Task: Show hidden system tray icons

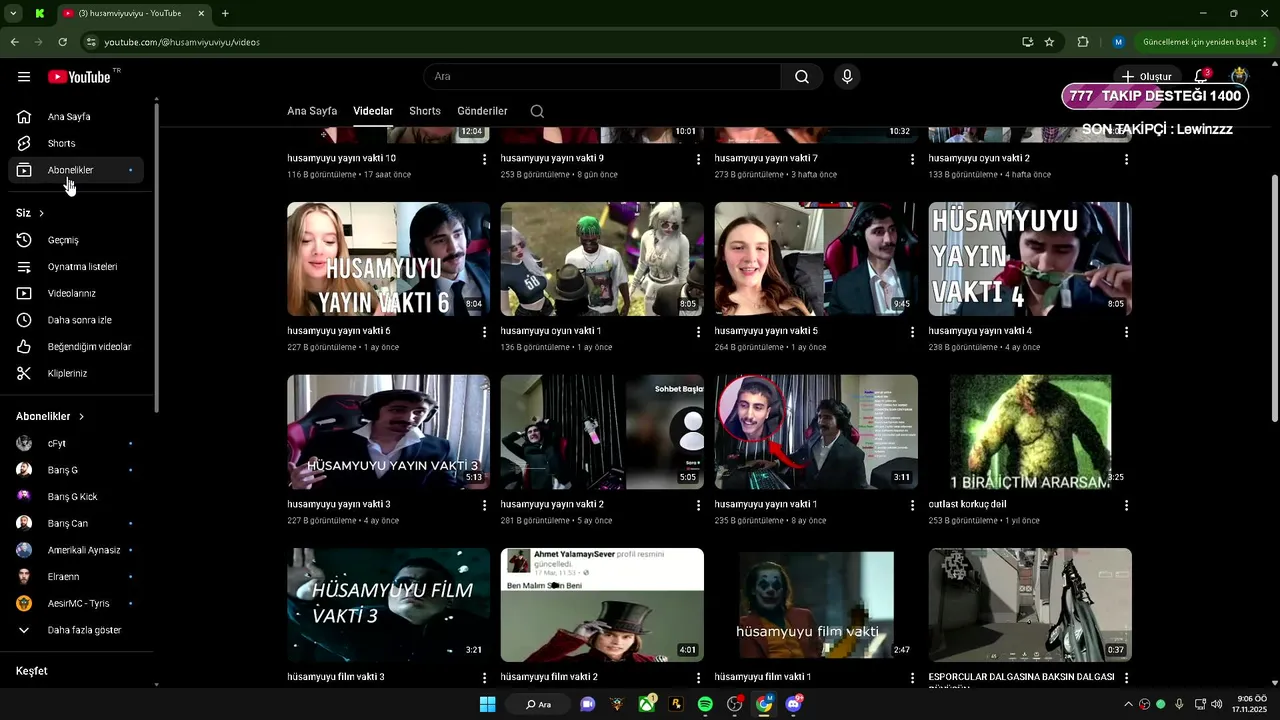Action: tap(1128, 704)
